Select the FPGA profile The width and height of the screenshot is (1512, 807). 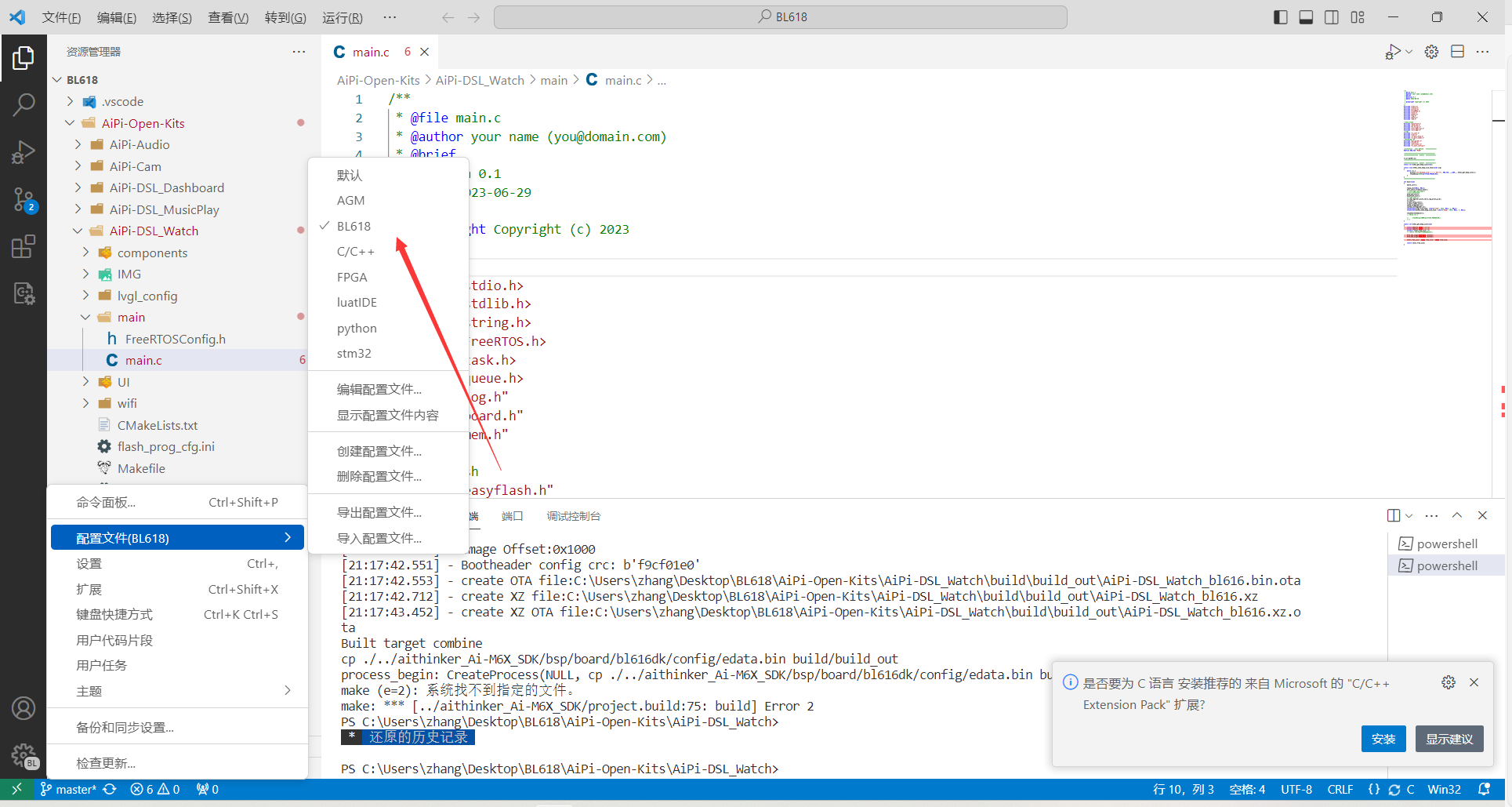(389, 277)
